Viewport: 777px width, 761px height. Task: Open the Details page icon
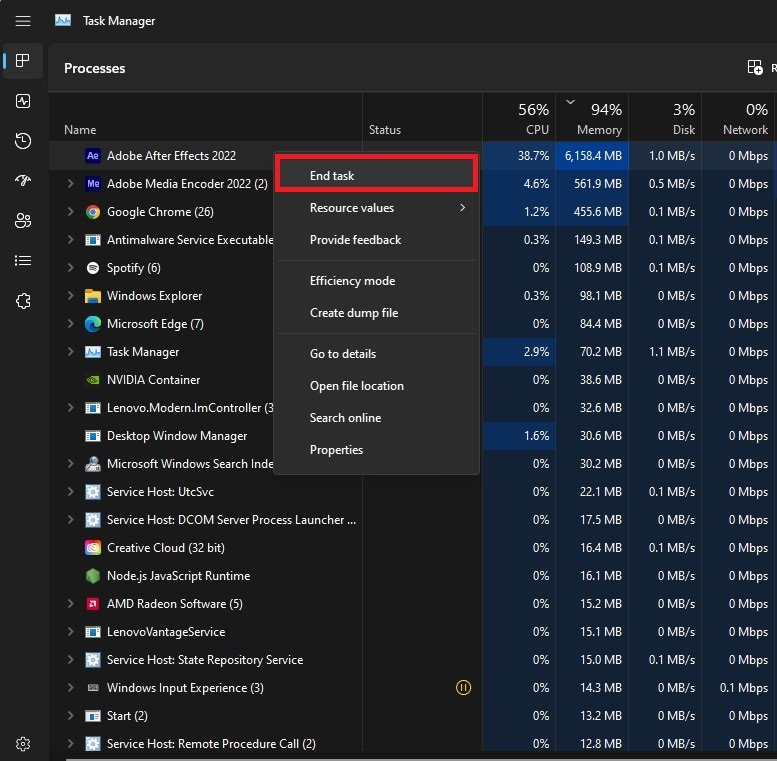pos(23,261)
